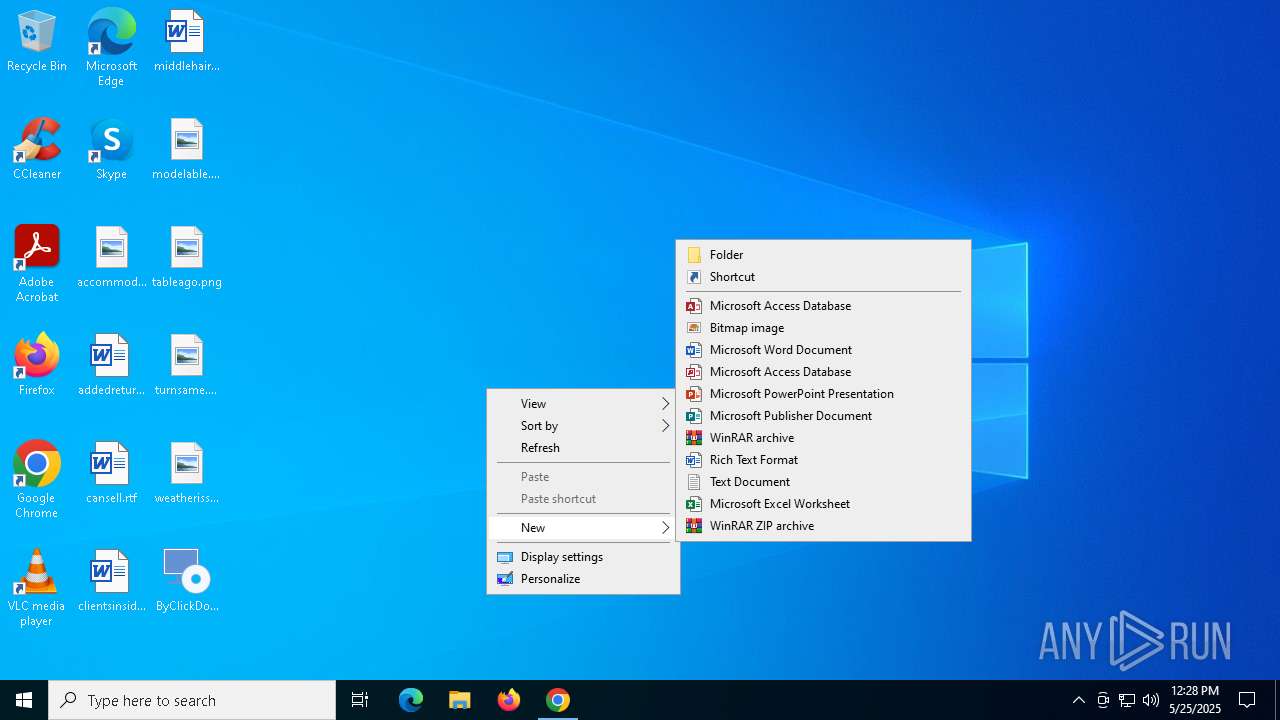
Task: Select the accommod image file icon
Action: point(111,258)
